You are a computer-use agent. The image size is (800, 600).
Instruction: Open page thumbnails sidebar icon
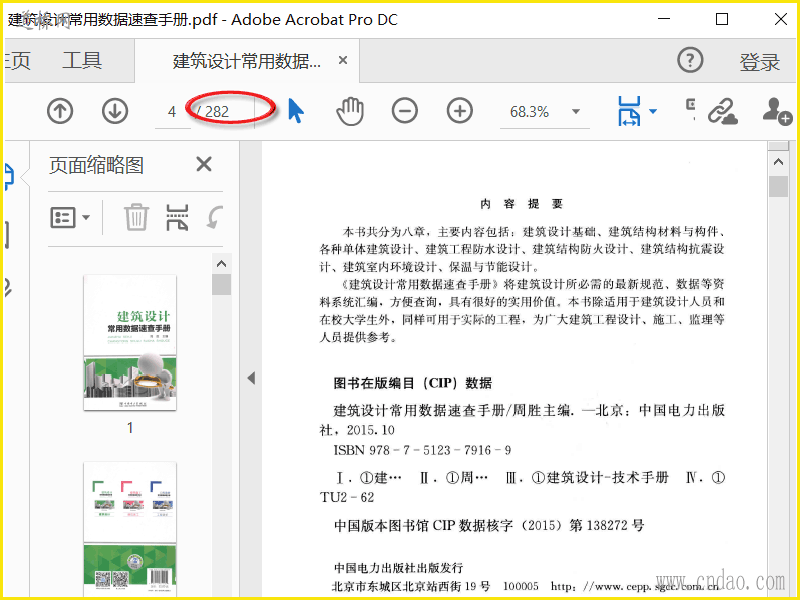coord(9,177)
